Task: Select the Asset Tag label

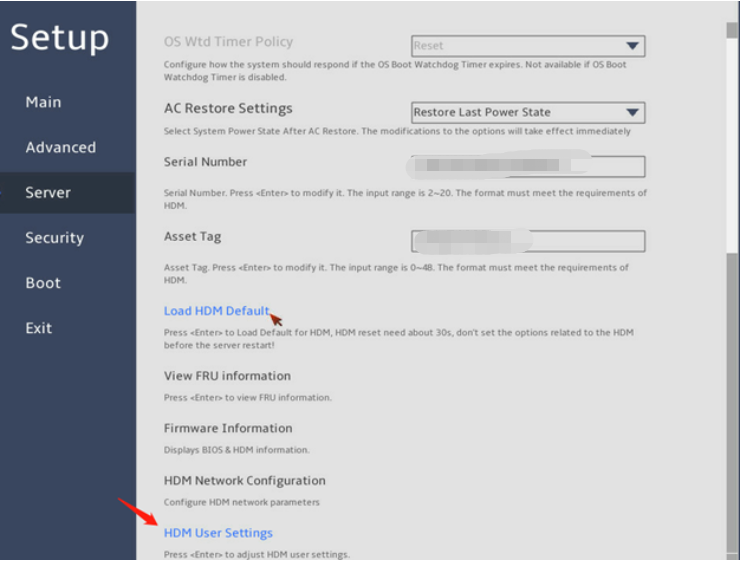Action: click(192, 237)
